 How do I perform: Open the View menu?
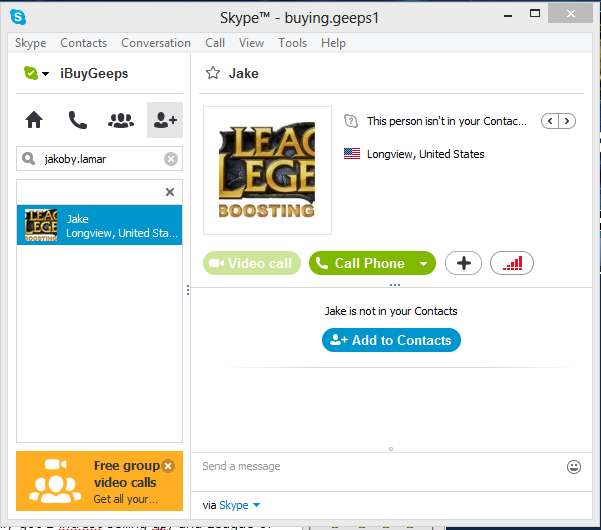[251, 43]
